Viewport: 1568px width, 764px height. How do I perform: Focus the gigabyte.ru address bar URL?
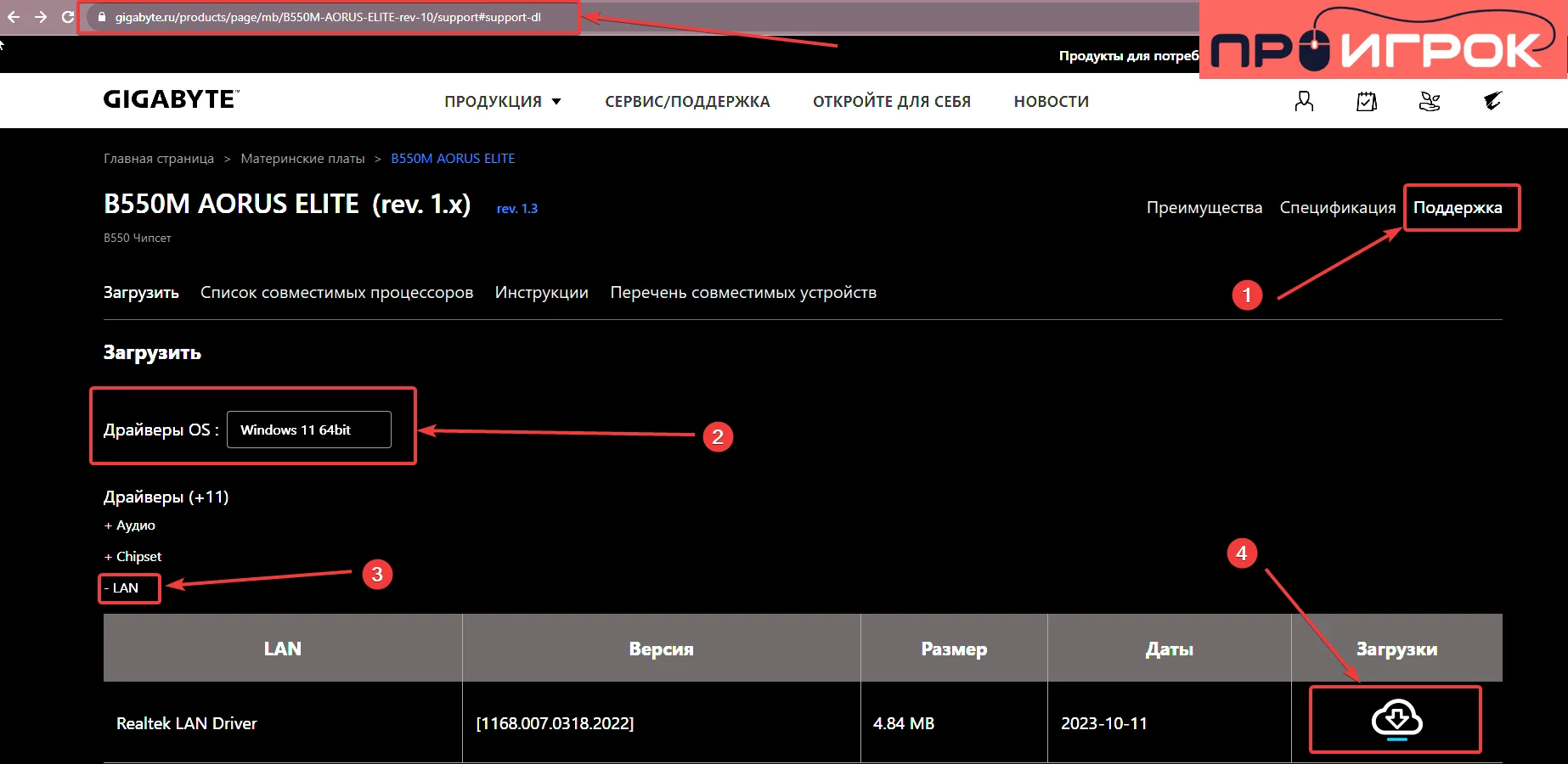pos(328,17)
